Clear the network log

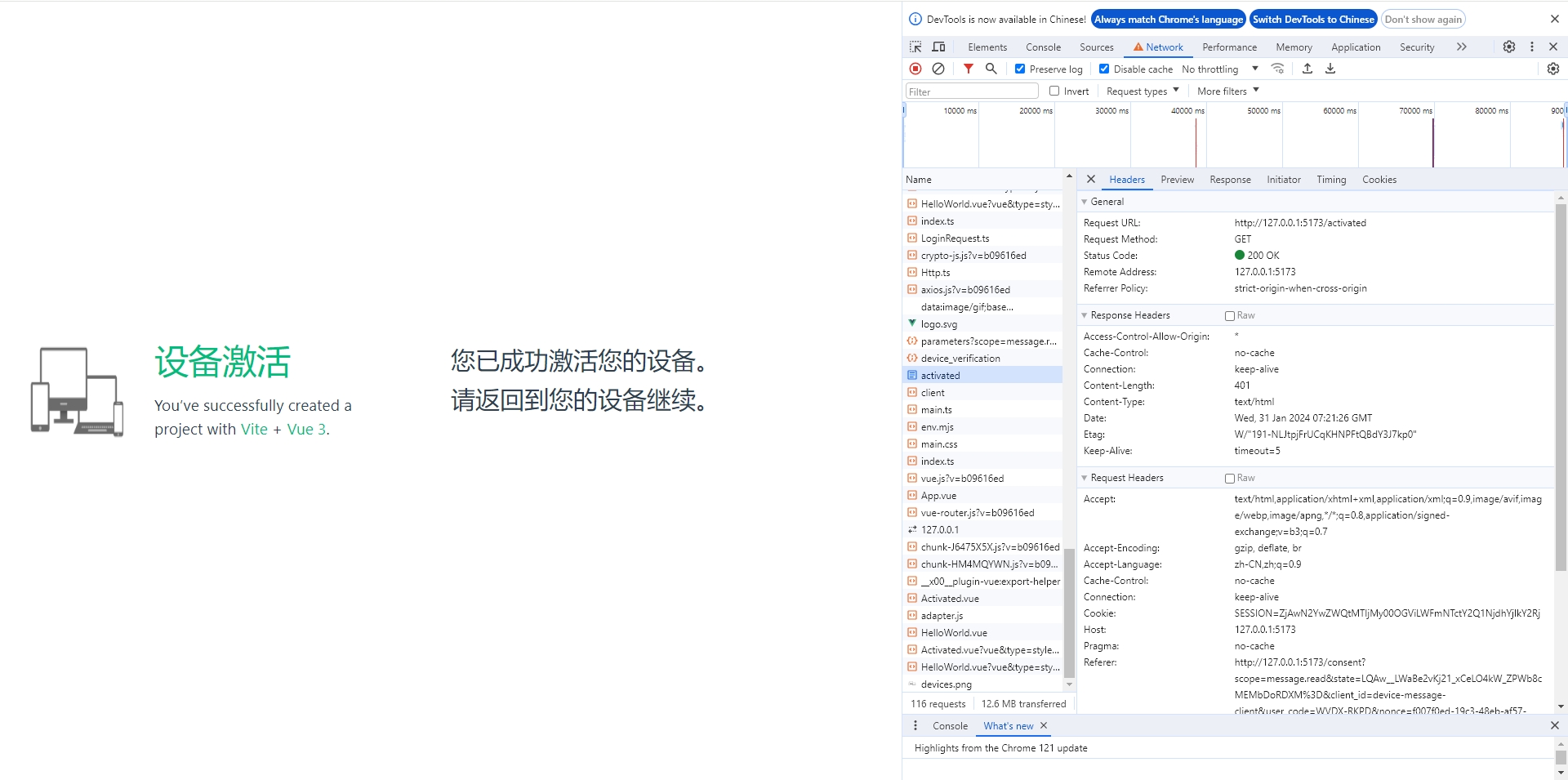point(938,69)
